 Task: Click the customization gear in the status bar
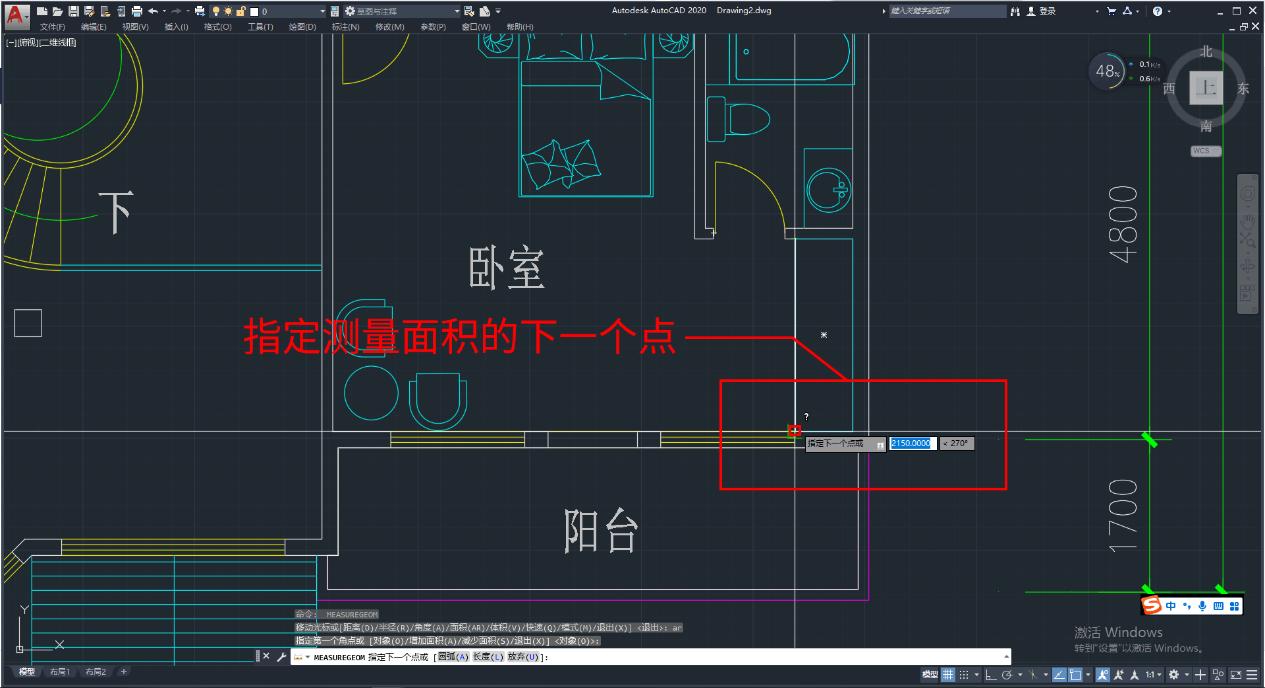click(1174, 672)
